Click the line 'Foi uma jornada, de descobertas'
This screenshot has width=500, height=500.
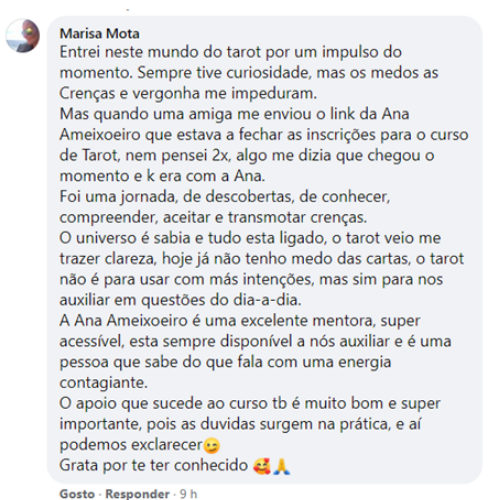pos(225,197)
